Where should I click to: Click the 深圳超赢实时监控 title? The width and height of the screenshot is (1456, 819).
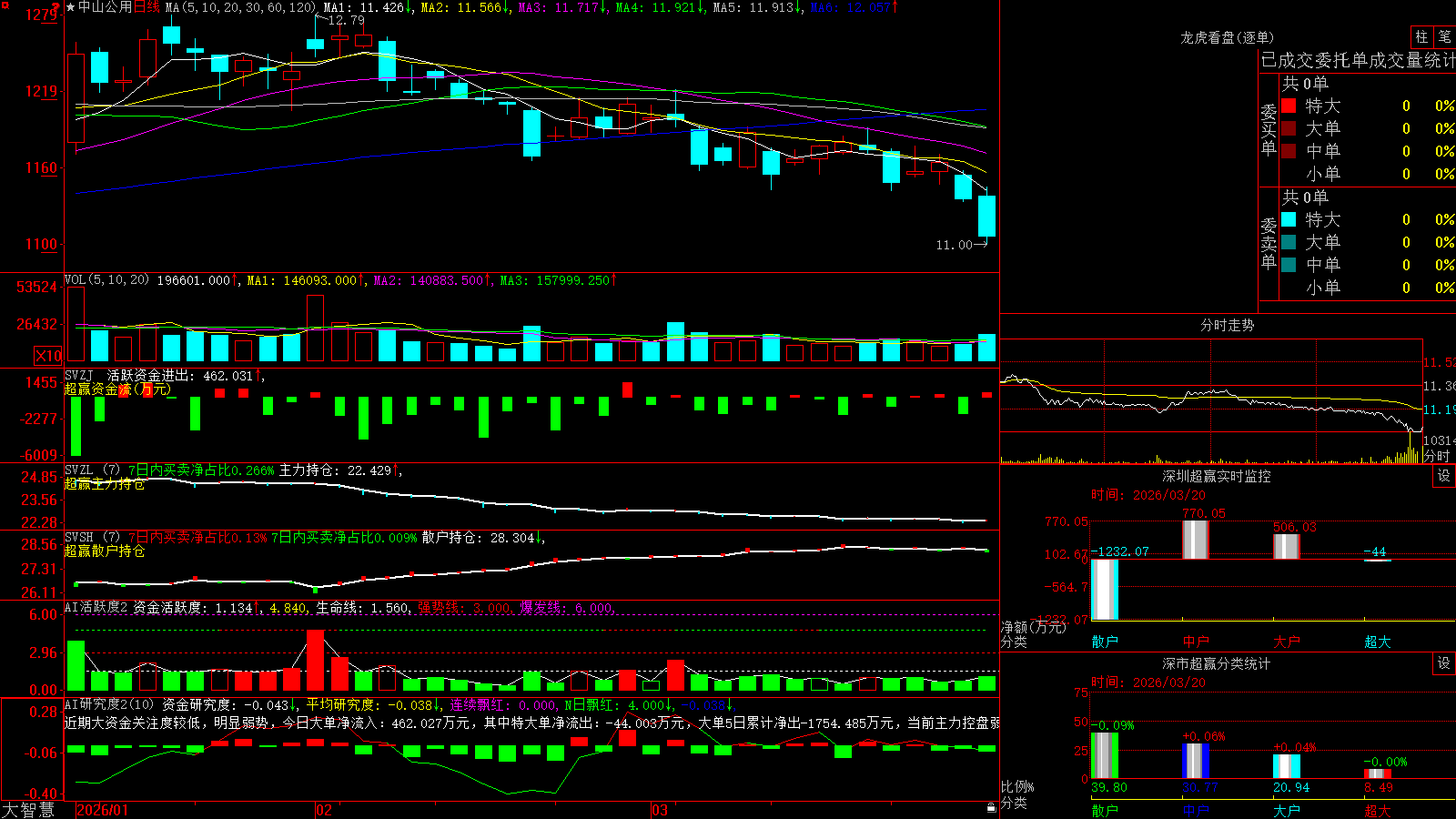click(1217, 476)
